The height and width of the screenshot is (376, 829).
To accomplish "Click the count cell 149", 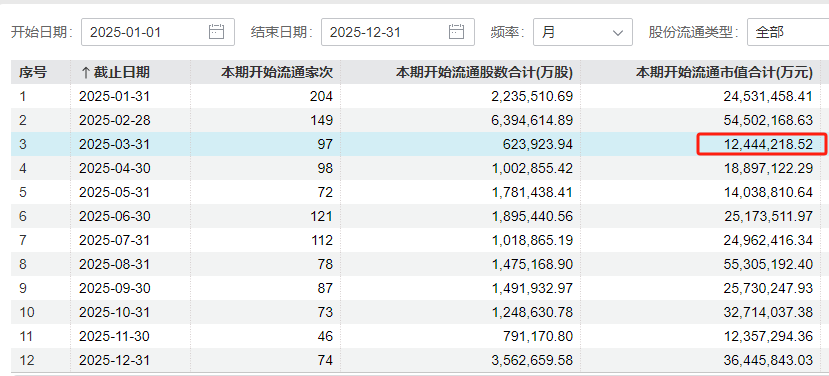I will coord(321,120).
